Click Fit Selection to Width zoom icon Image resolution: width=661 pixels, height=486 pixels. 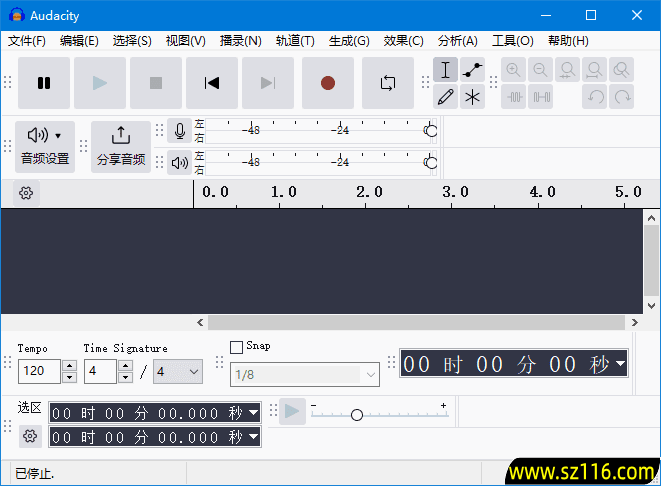pyautogui.click(x=567, y=70)
